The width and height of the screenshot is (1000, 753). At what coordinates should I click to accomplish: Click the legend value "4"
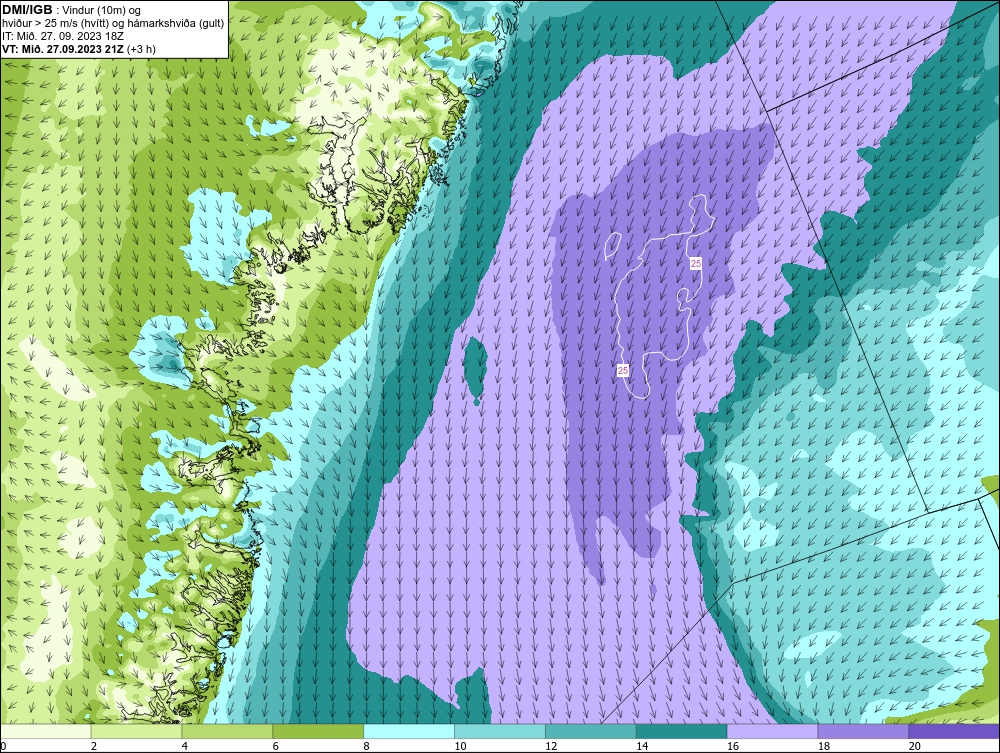click(x=184, y=746)
